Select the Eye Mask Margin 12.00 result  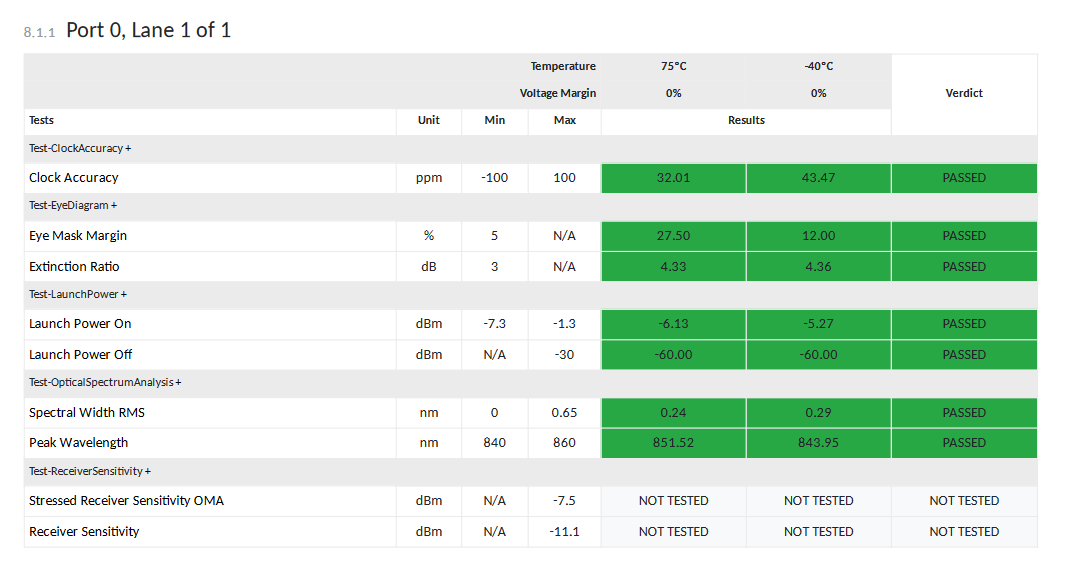(x=818, y=236)
